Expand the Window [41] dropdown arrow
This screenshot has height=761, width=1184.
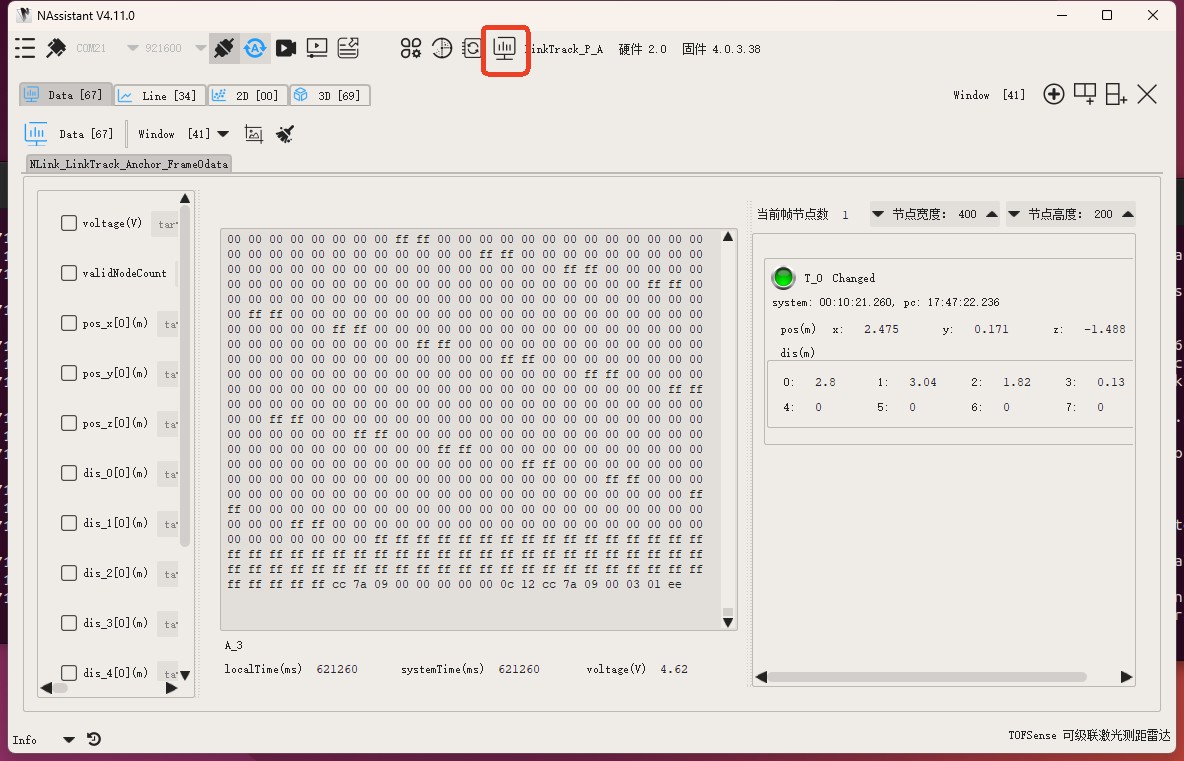(223, 134)
